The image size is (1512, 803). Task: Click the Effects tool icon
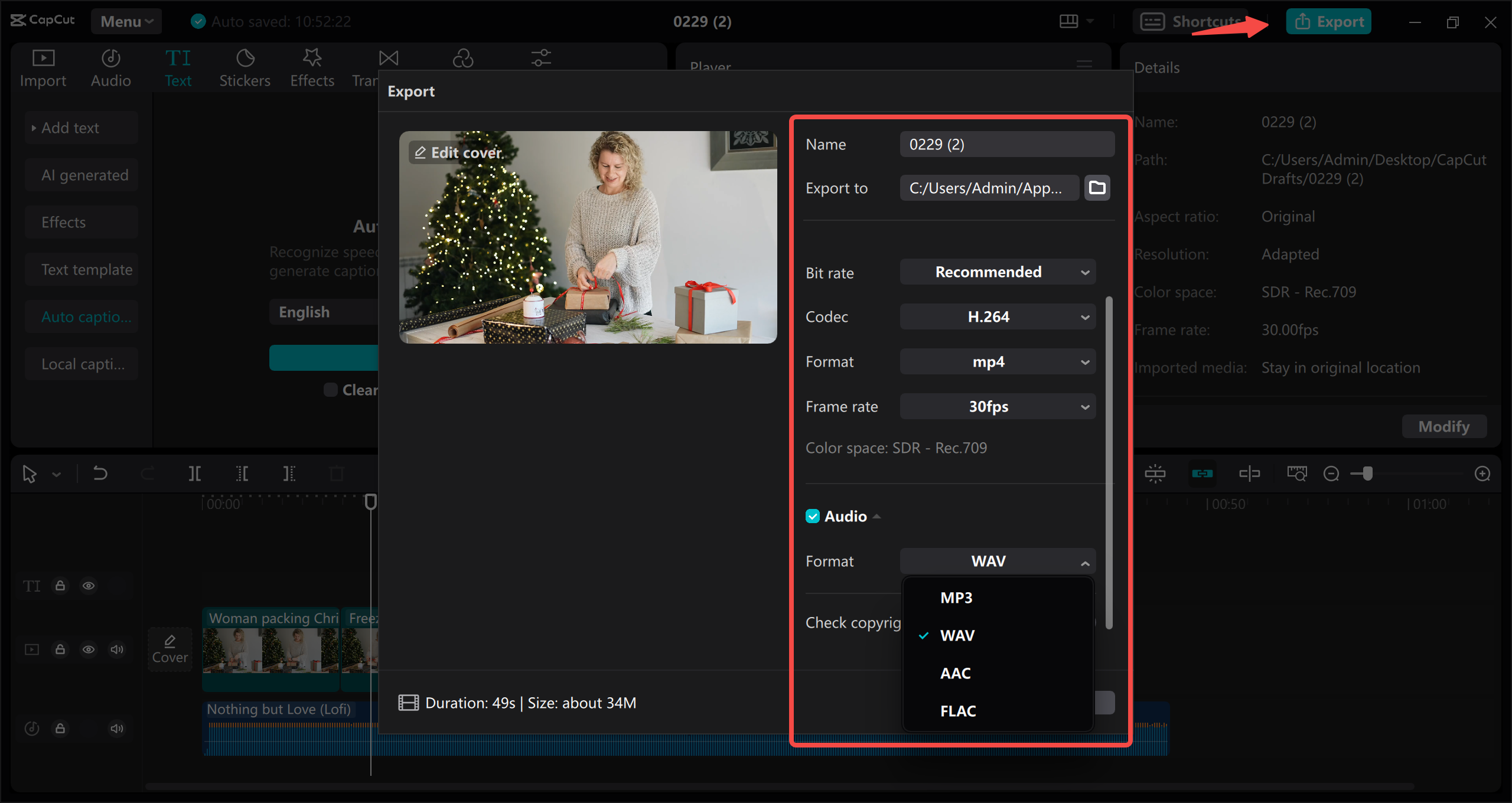coord(311,67)
